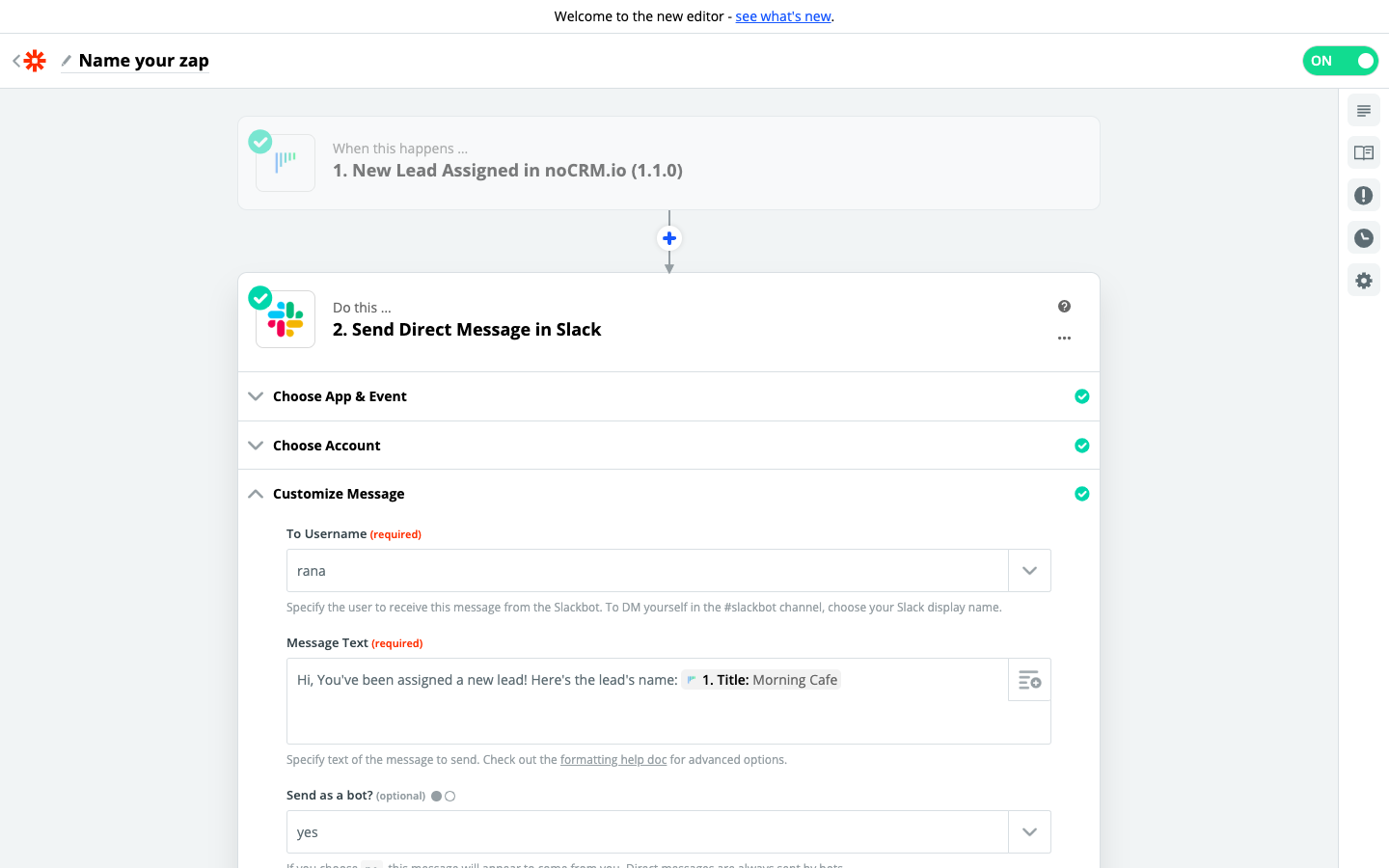1389x868 pixels.
Task: Expand the Choose Account section
Action: point(326,446)
